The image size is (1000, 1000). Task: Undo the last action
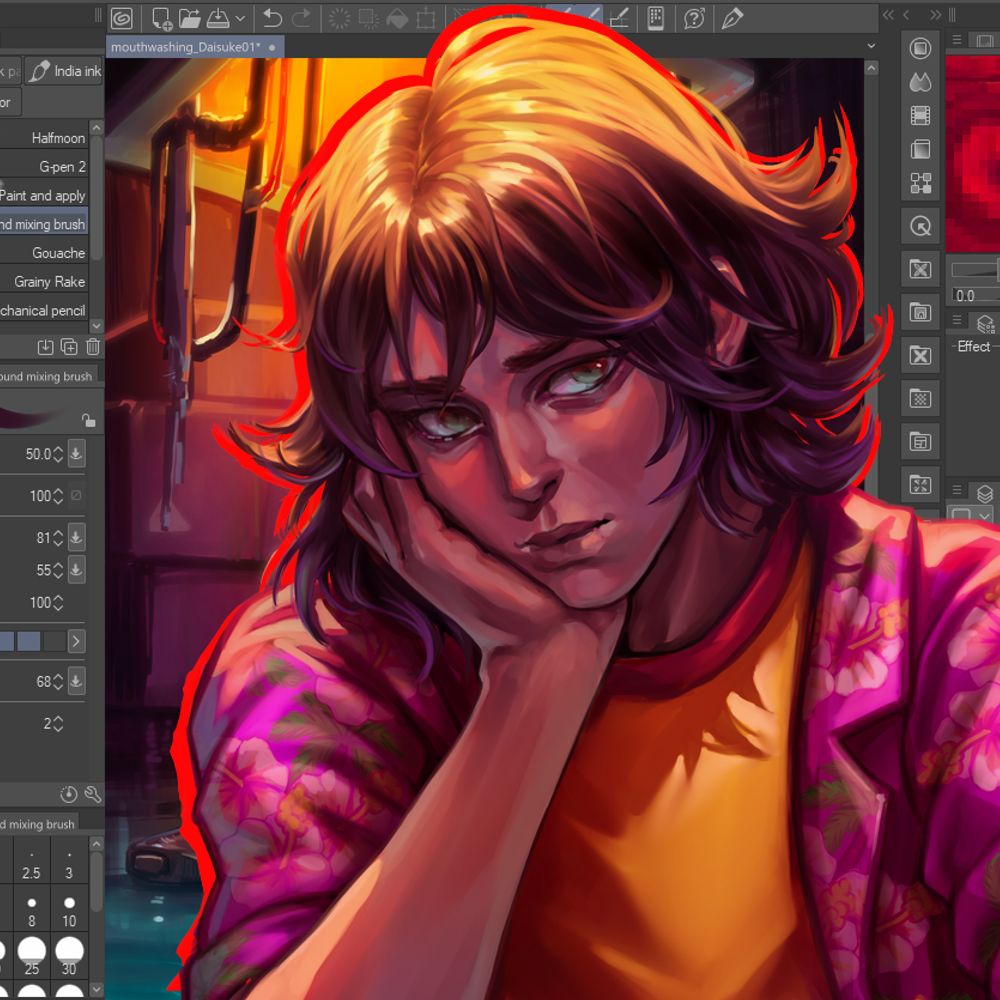coord(272,18)
